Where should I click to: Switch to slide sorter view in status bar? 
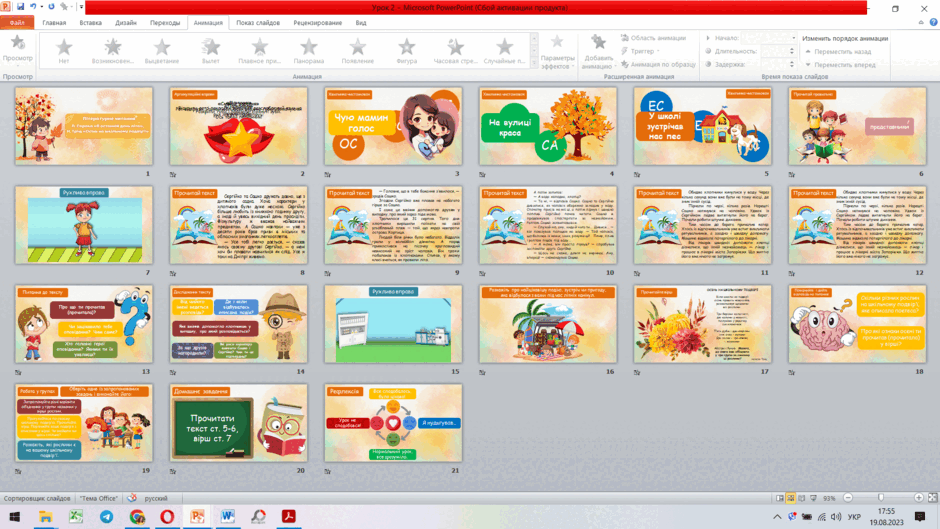(791, 498)
